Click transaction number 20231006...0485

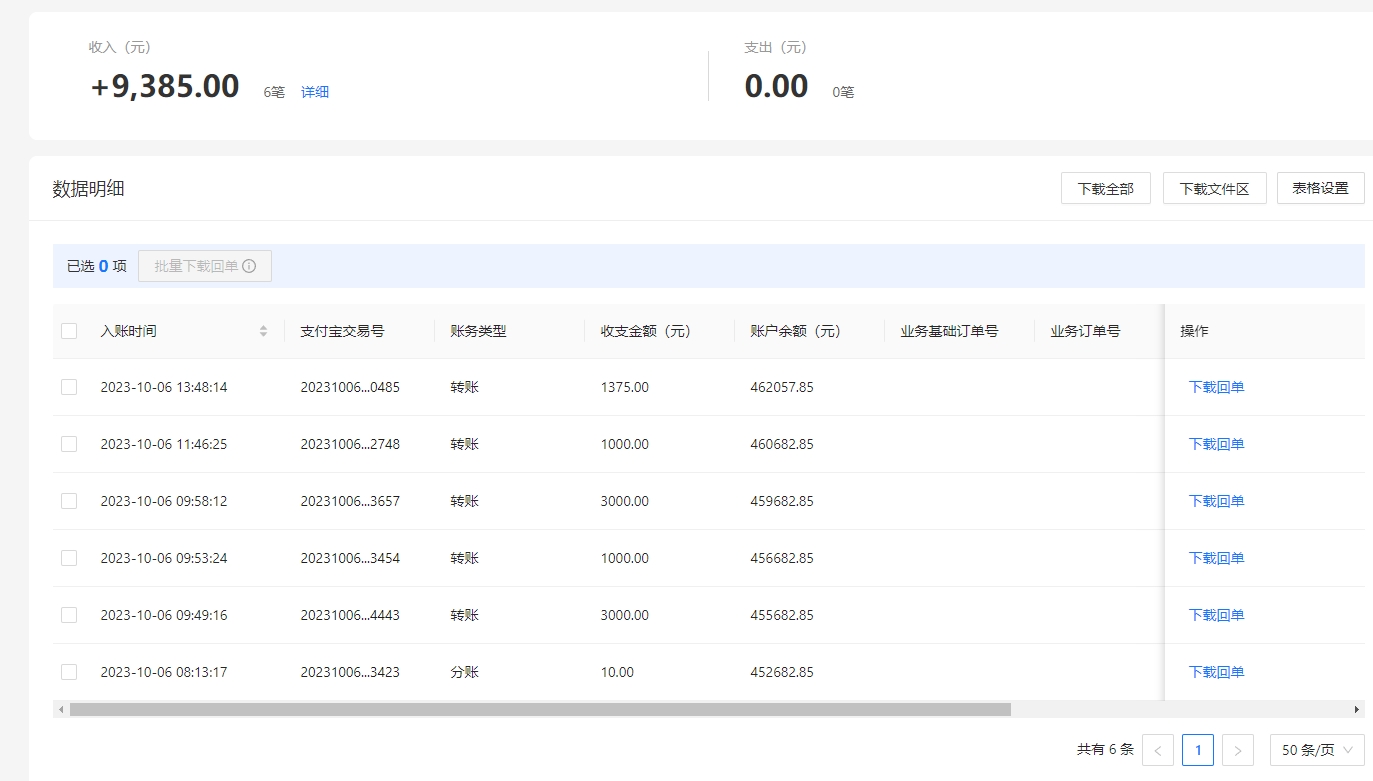[350, 387]
